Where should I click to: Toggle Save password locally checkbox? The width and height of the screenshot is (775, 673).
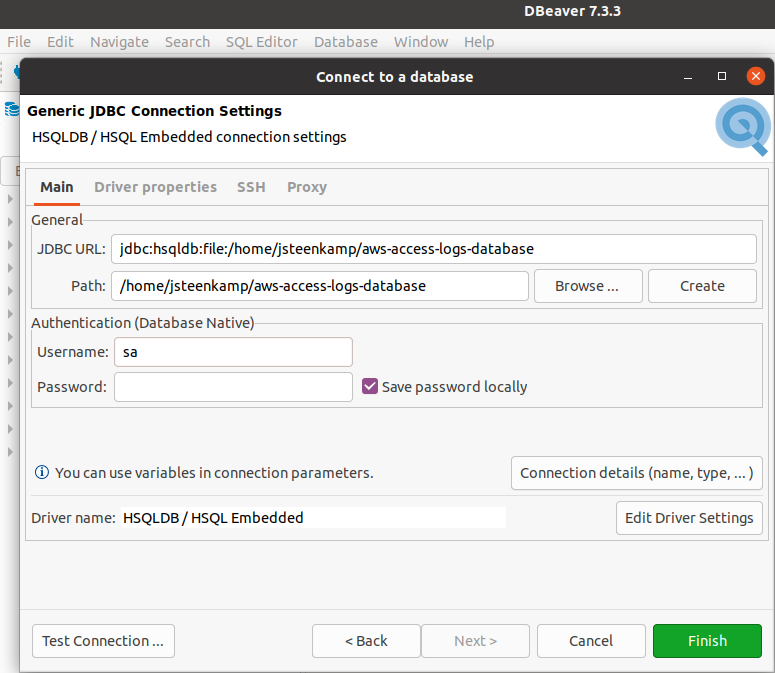click(370, 386)
